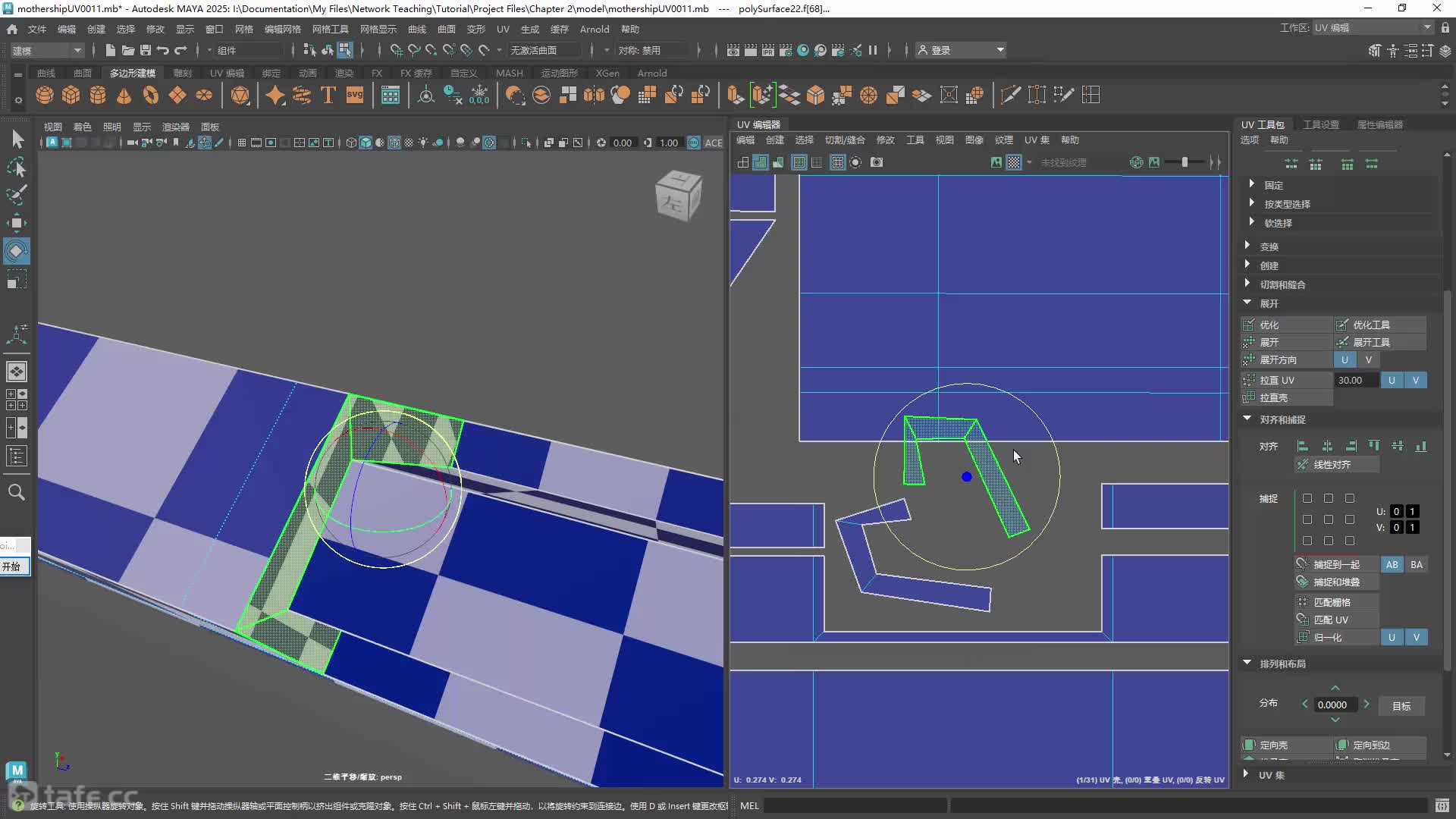
Task: Click the polygon Type text tool
Action: coord(328,95)
